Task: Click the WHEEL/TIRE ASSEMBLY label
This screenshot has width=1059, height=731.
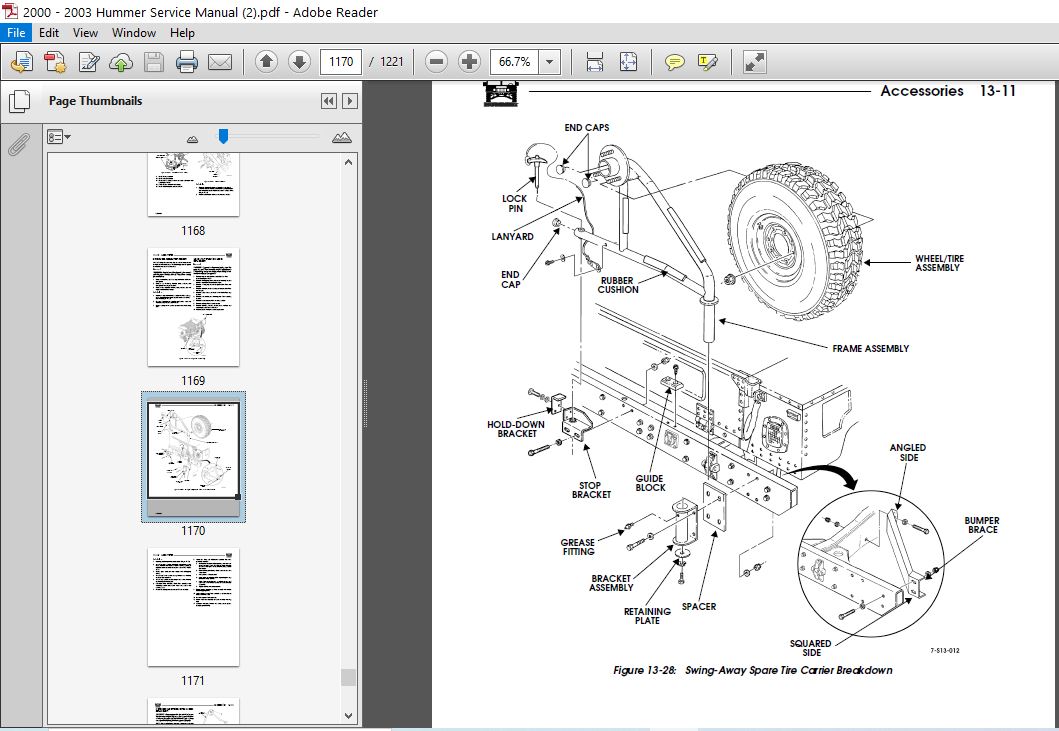Action: pos(939,263)
